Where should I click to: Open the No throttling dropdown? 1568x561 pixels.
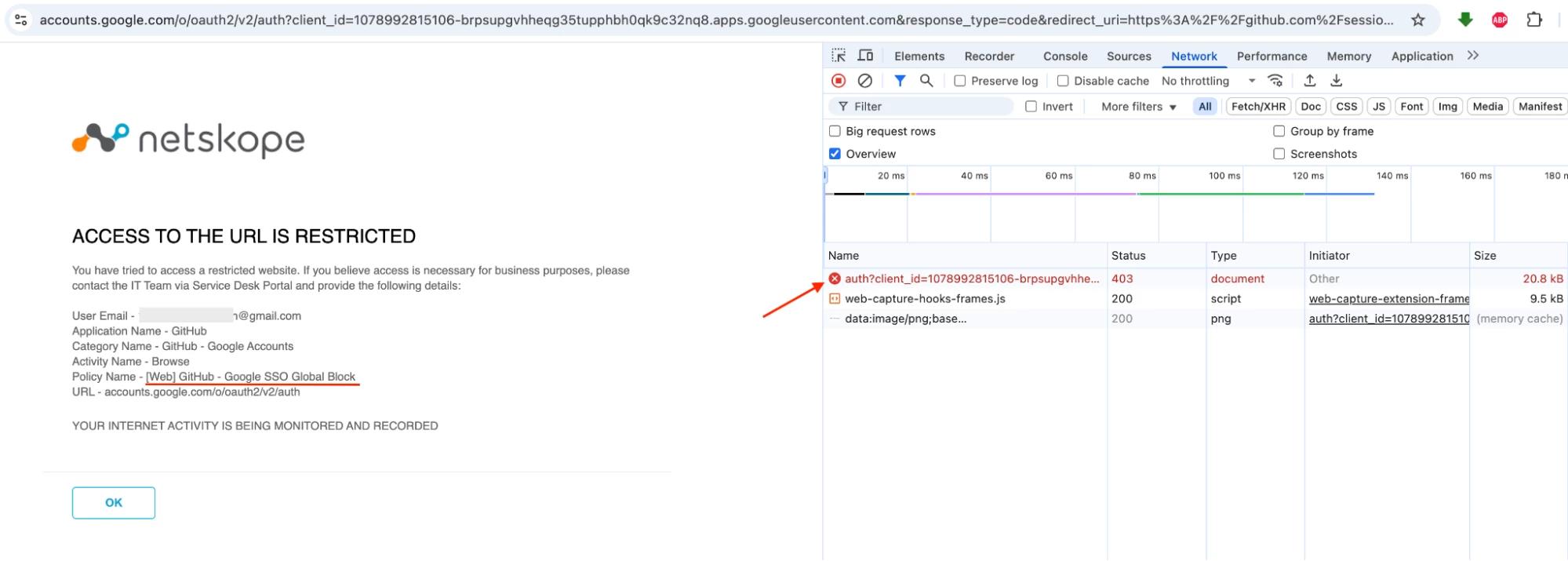(1208, 81)
